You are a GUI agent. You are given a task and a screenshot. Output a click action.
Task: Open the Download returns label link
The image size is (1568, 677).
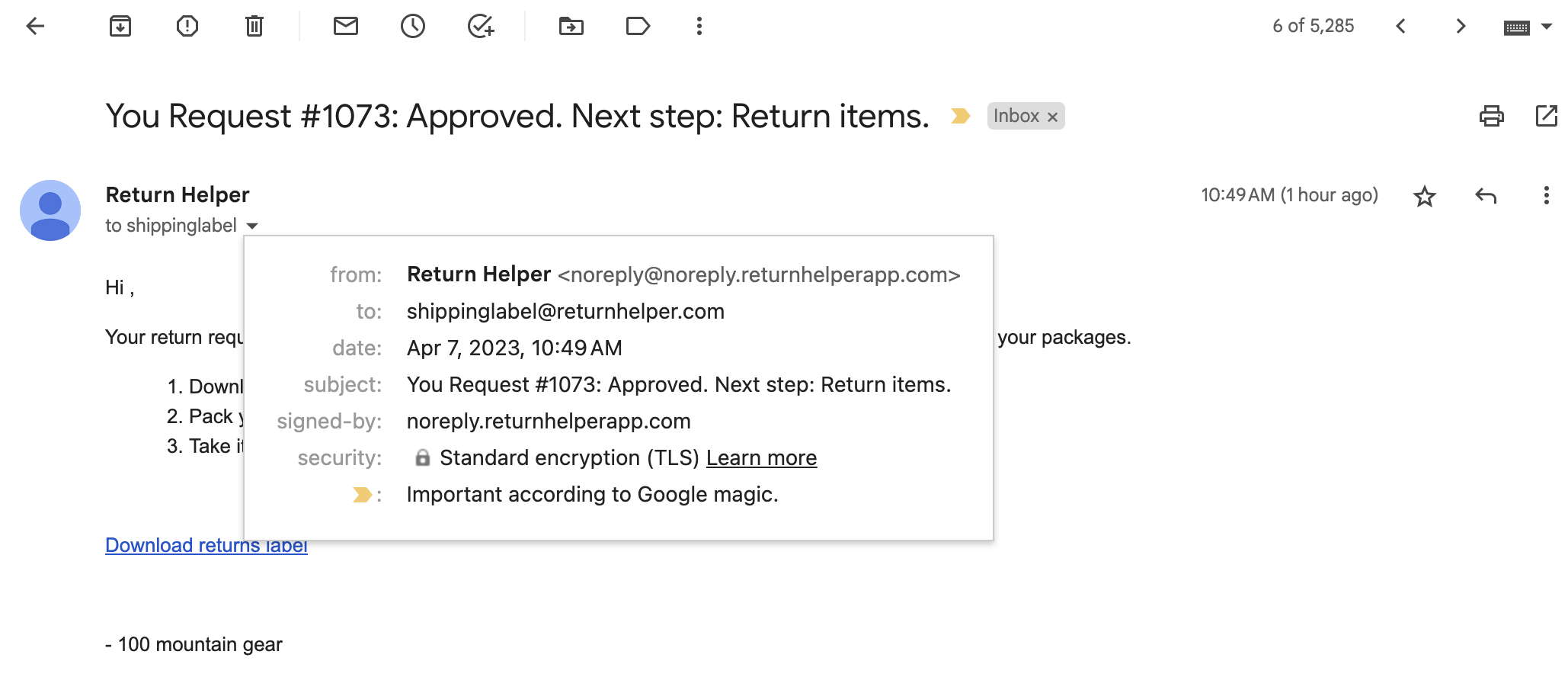click(x=206, y=545)
